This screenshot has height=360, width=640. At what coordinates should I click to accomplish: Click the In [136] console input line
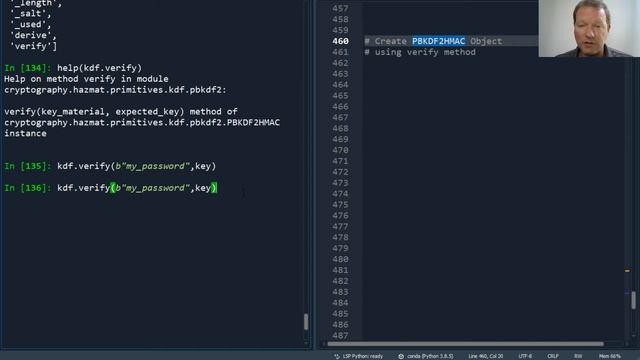click(x=111, y=188)
